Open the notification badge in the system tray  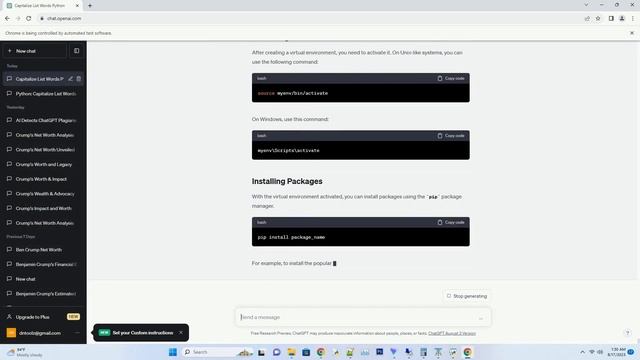pos(631,352)
